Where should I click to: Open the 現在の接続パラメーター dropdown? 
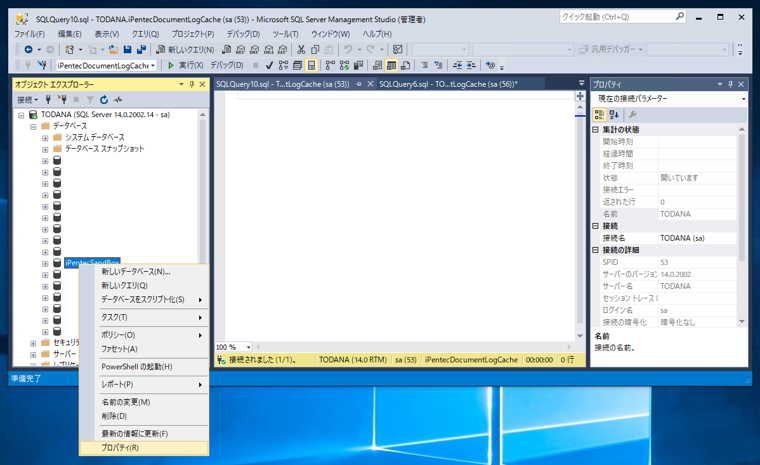[743, 99]
